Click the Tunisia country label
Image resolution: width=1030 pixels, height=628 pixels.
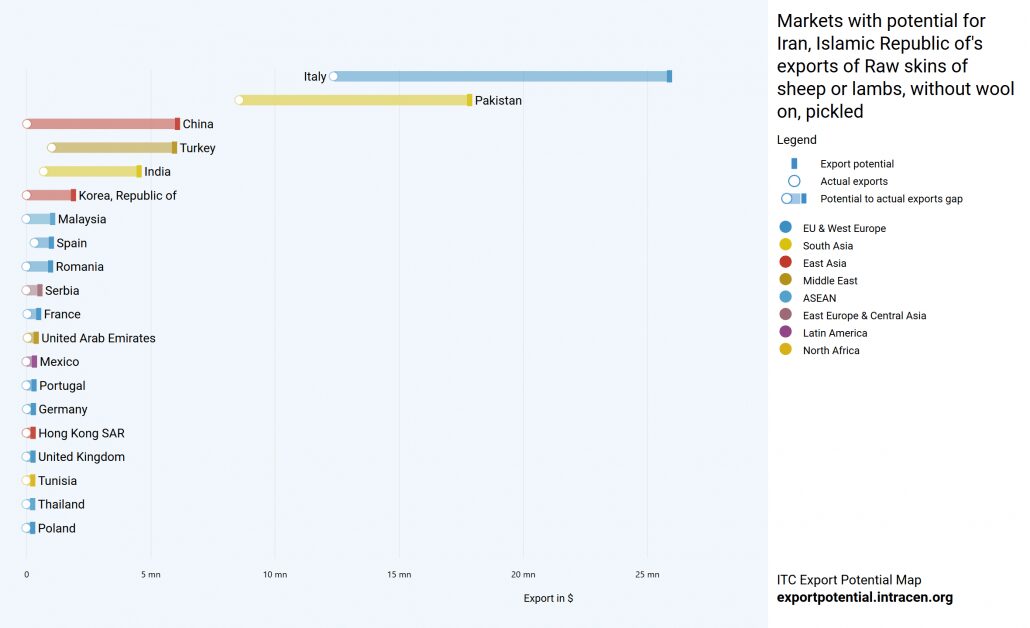(x=57, y=480)
